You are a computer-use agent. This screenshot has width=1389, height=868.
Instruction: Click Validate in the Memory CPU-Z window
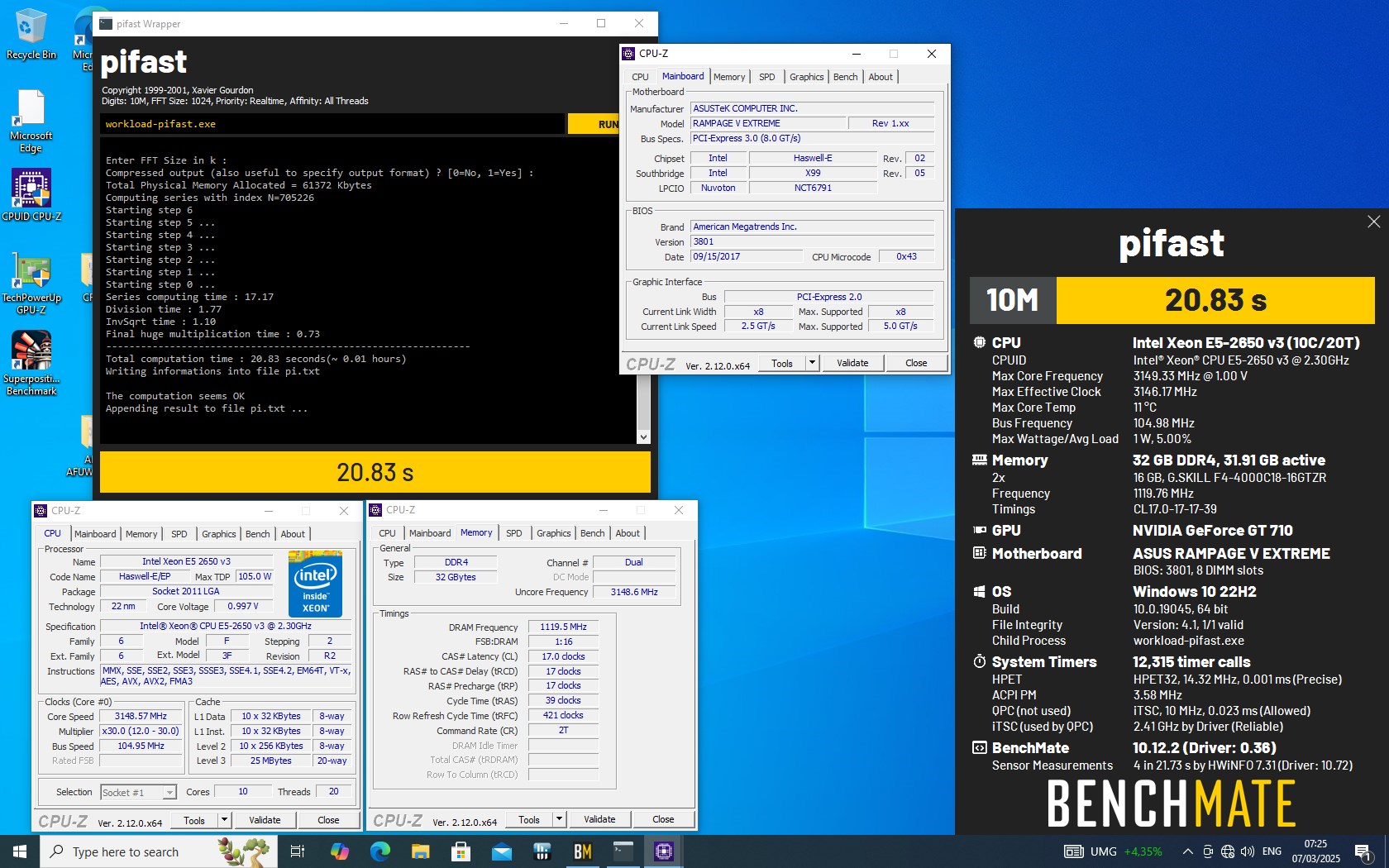[599, 819]
